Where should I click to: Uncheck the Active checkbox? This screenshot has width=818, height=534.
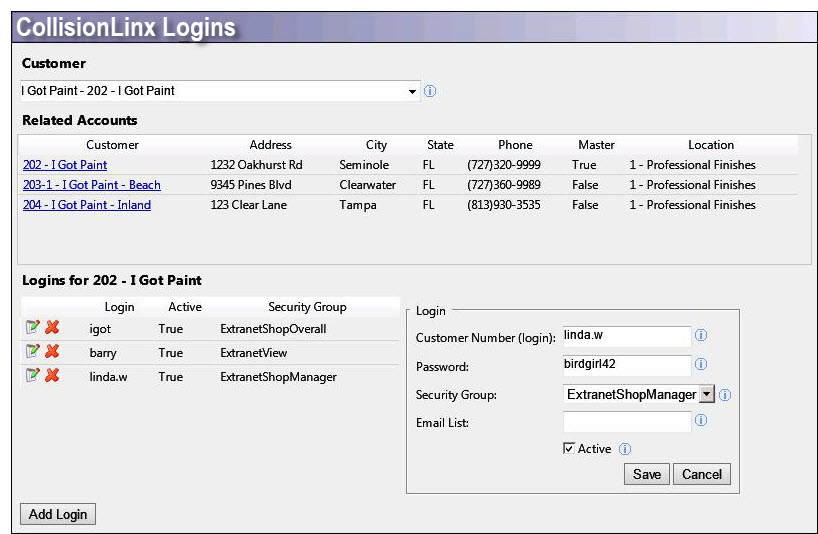(x=569, y=449)
